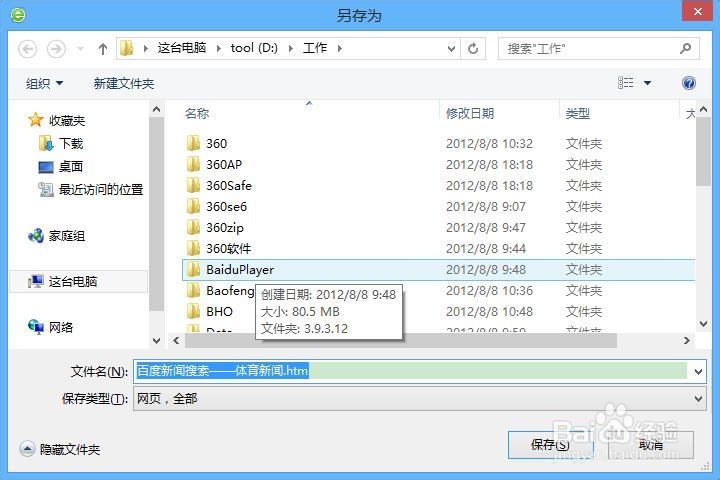Viewport: 720px width, 480px height.
Task: Expand the chevron after 这台电脑 in breadcrumb
Action: pyautogui.click(x=219, y=48)
